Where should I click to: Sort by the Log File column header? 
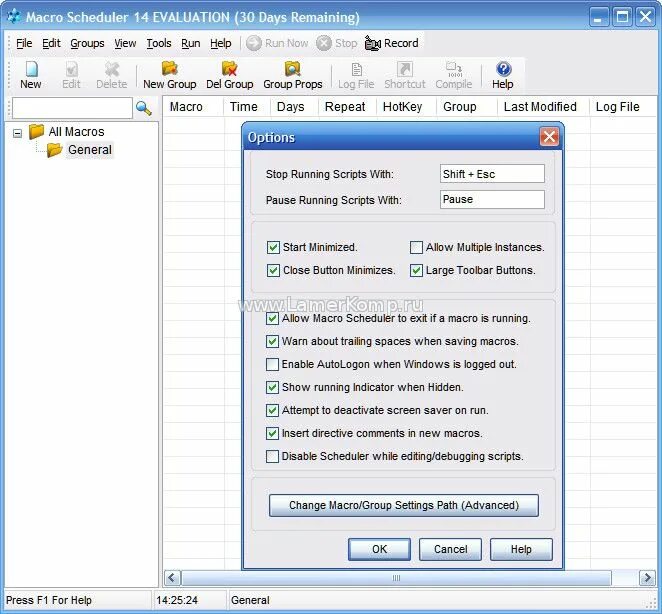click(623, 106)
